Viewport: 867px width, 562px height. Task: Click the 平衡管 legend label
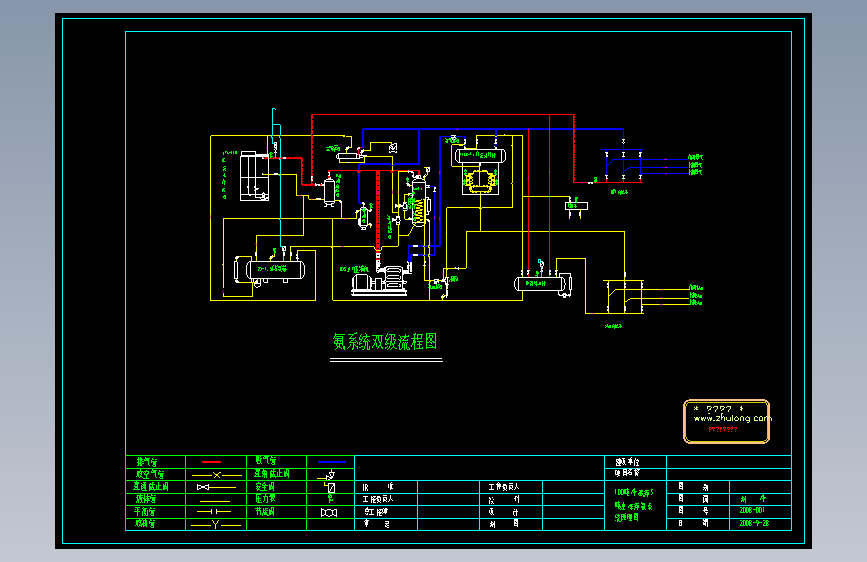[145, 512]
